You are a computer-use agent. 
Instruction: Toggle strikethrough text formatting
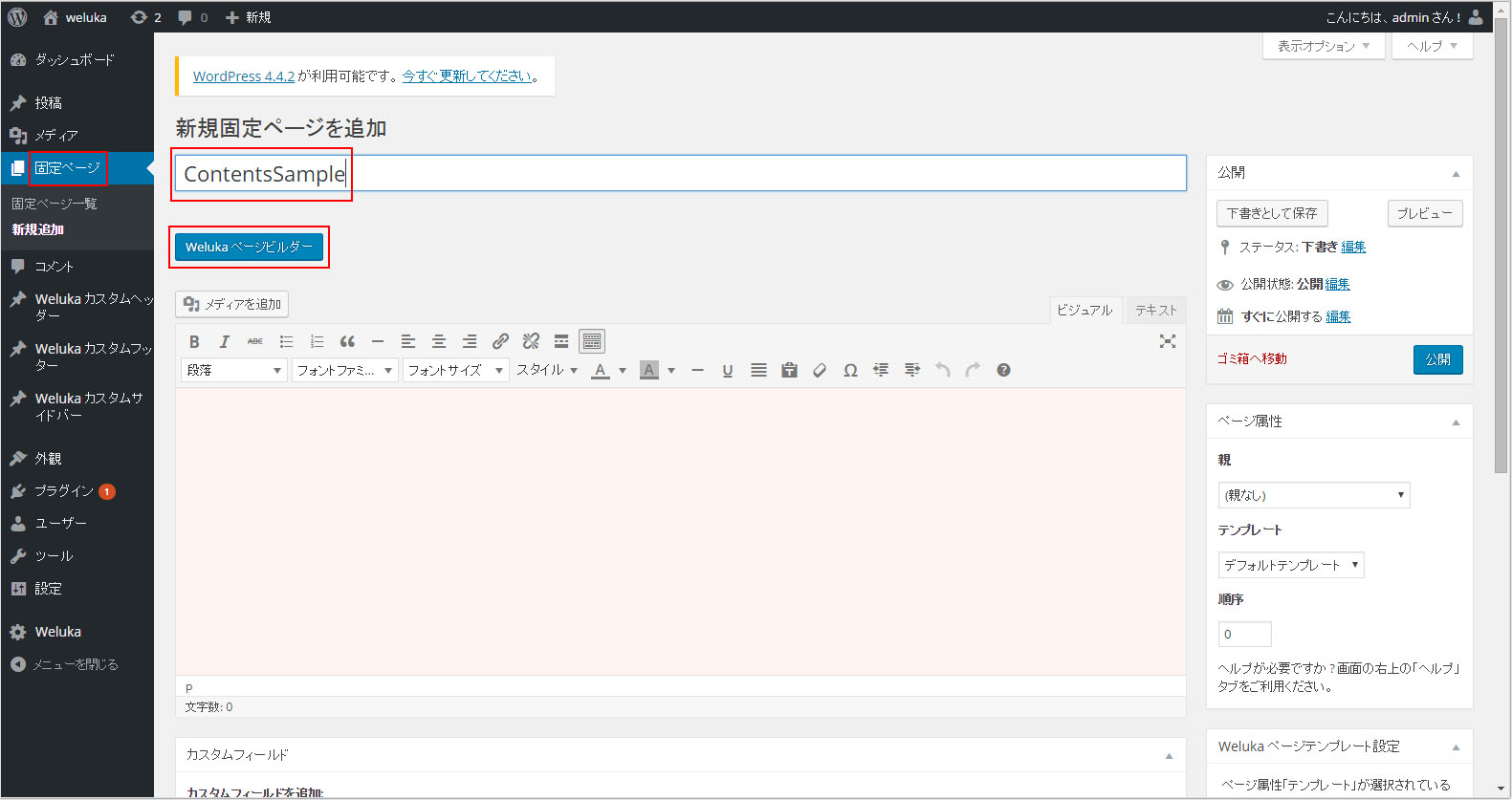[255, 341]
